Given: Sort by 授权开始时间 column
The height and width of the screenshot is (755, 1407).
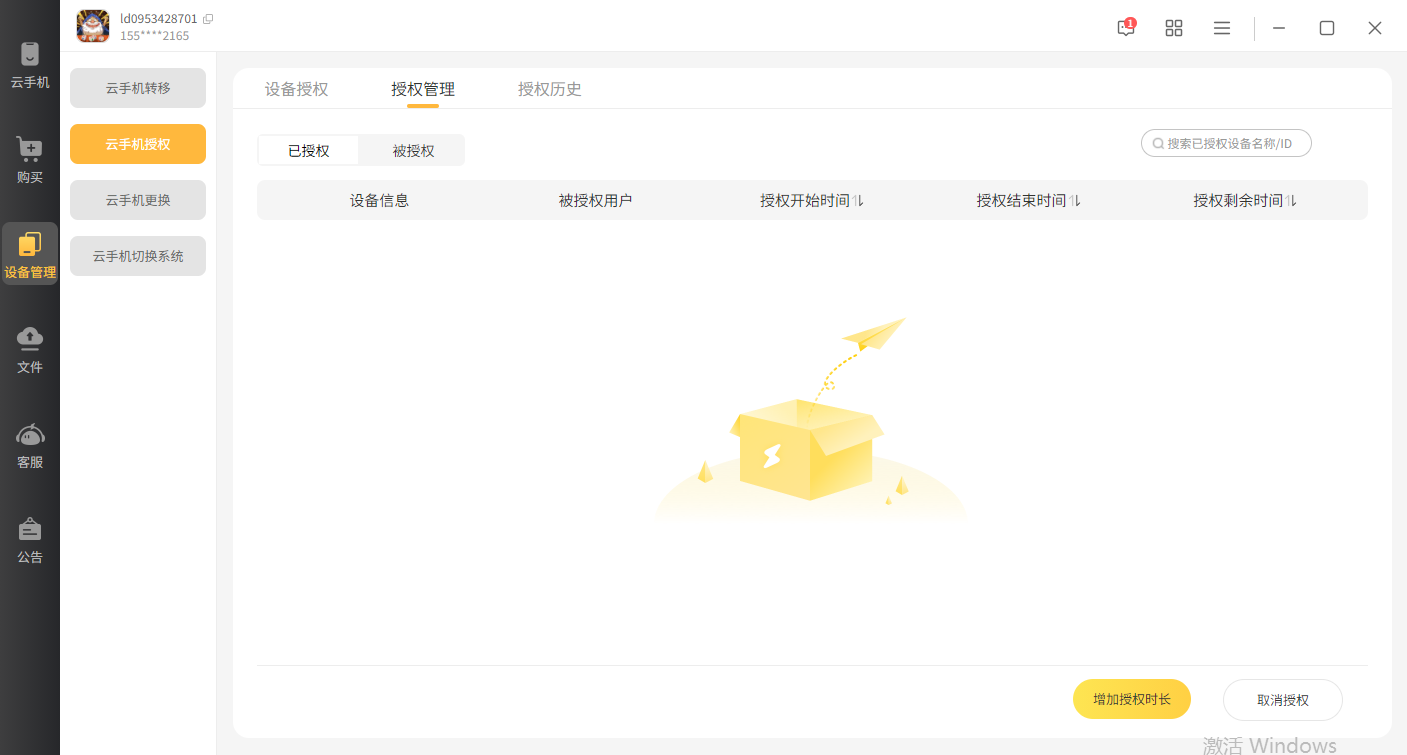Looking at the screenshot, I should (858, 201).
